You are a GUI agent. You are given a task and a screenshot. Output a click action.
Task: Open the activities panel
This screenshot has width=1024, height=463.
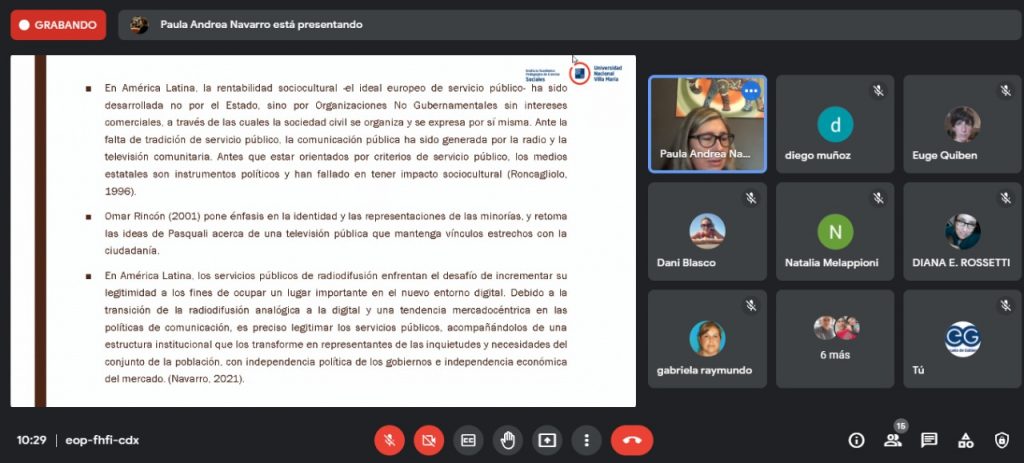(966, 440)
